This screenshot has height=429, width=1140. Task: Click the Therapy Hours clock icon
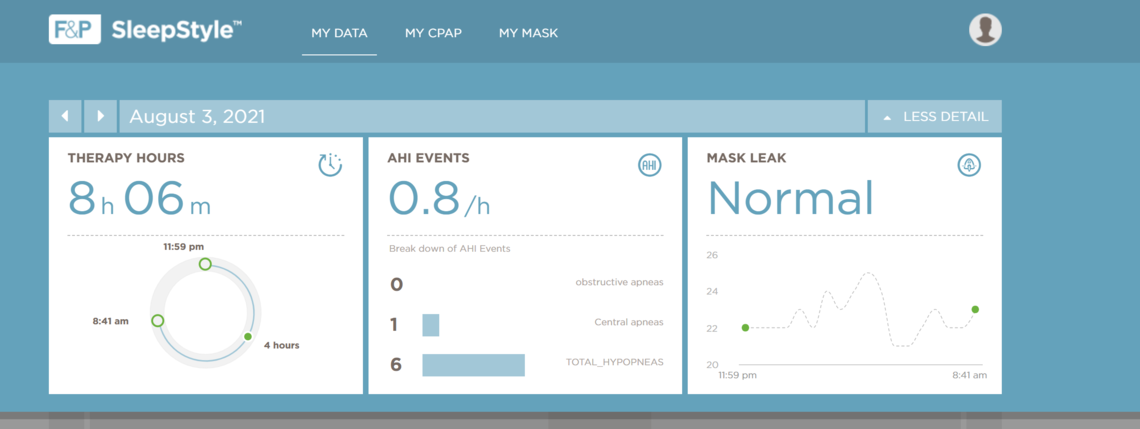coord(330,165)
